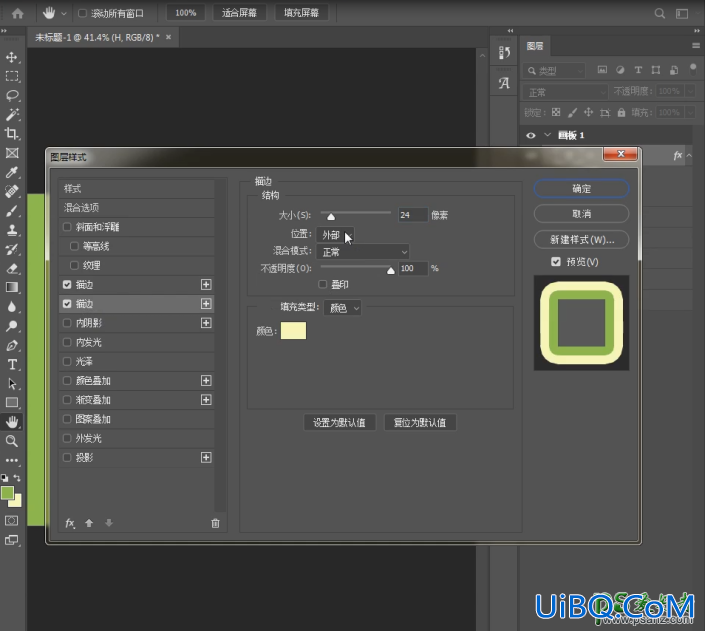Click the 取消 button

point(581,214)
